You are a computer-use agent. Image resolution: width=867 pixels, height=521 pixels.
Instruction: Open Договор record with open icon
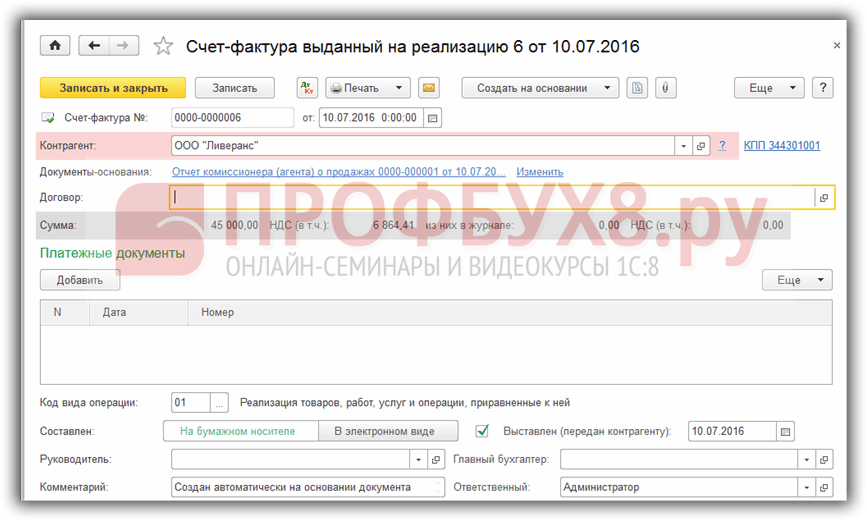pyautogui.click(x=824, y=197)
